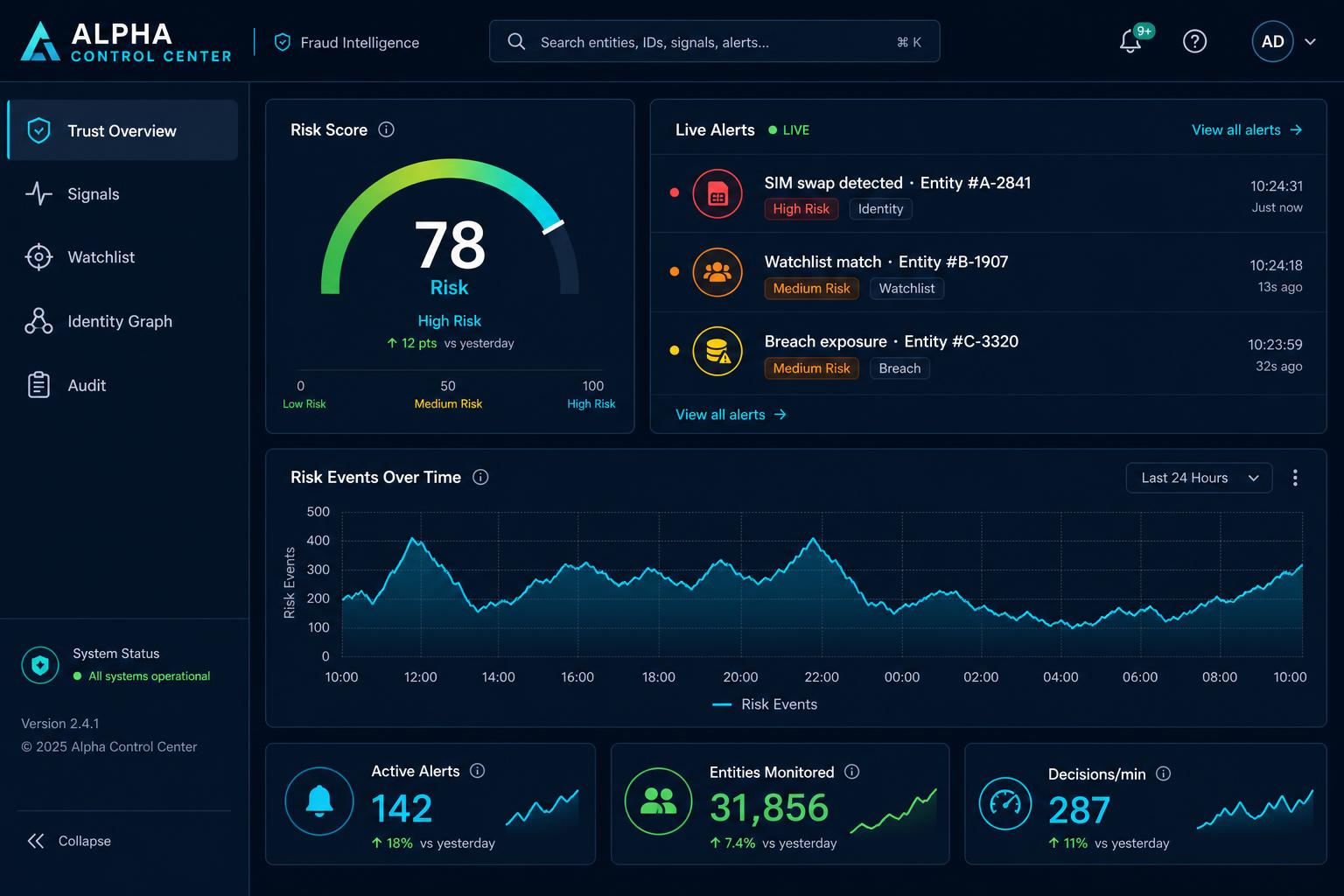Expand the user account menu chevron
Viewport: 1344px width, 896px height.
(x=1310, y=42)
